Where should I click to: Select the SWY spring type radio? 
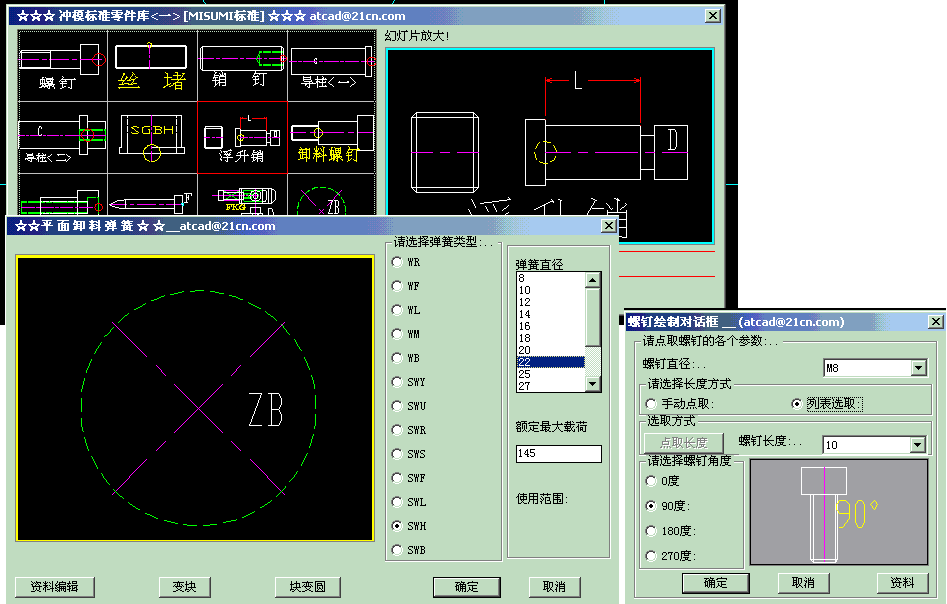pyautogui.click(x=398, y=382)
